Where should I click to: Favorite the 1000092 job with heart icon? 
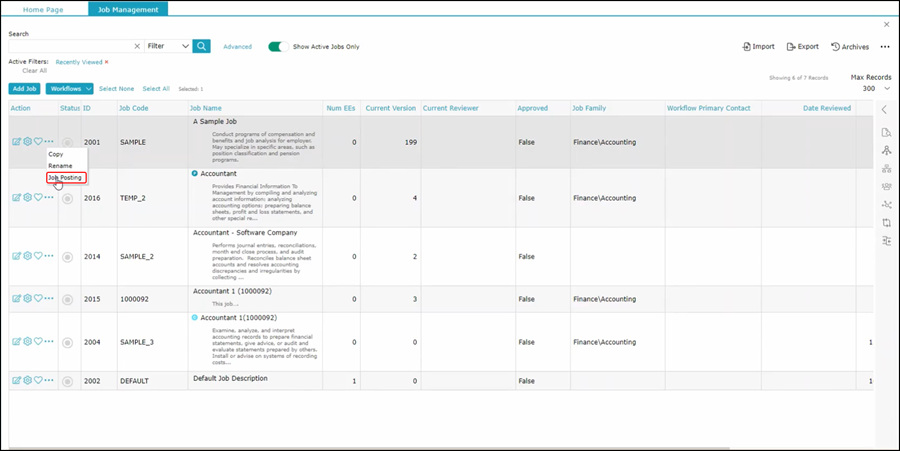38,298
